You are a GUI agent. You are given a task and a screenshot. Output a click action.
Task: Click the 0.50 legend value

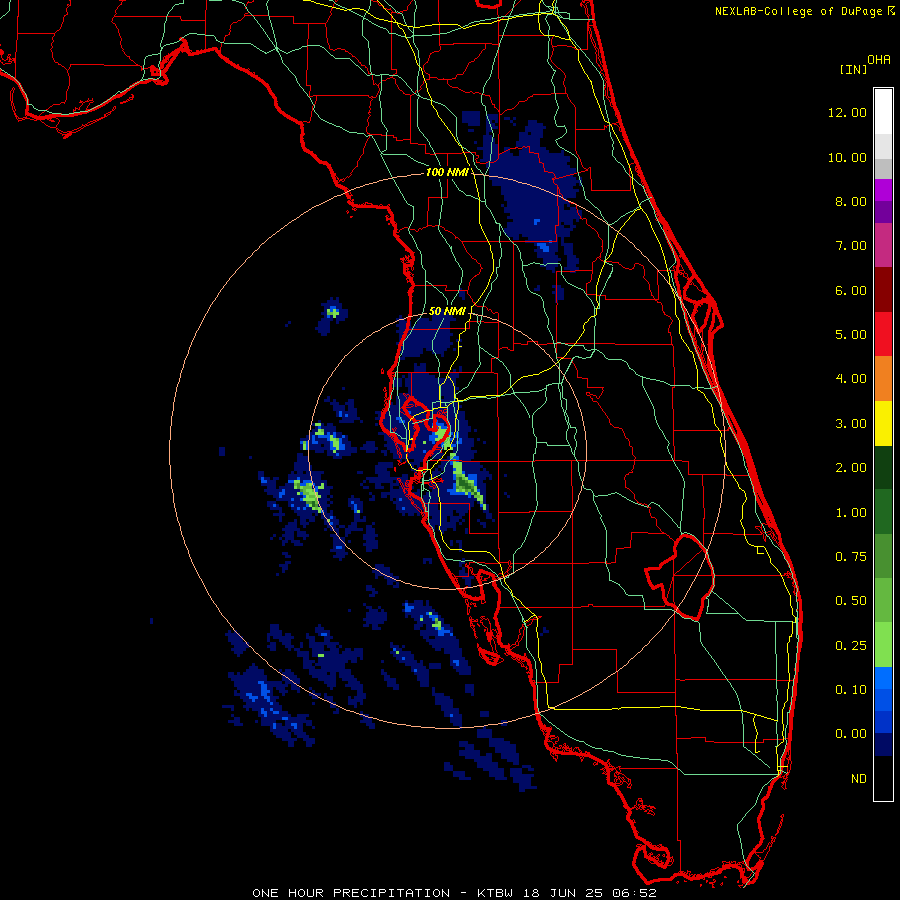click(x=851, y=601)
